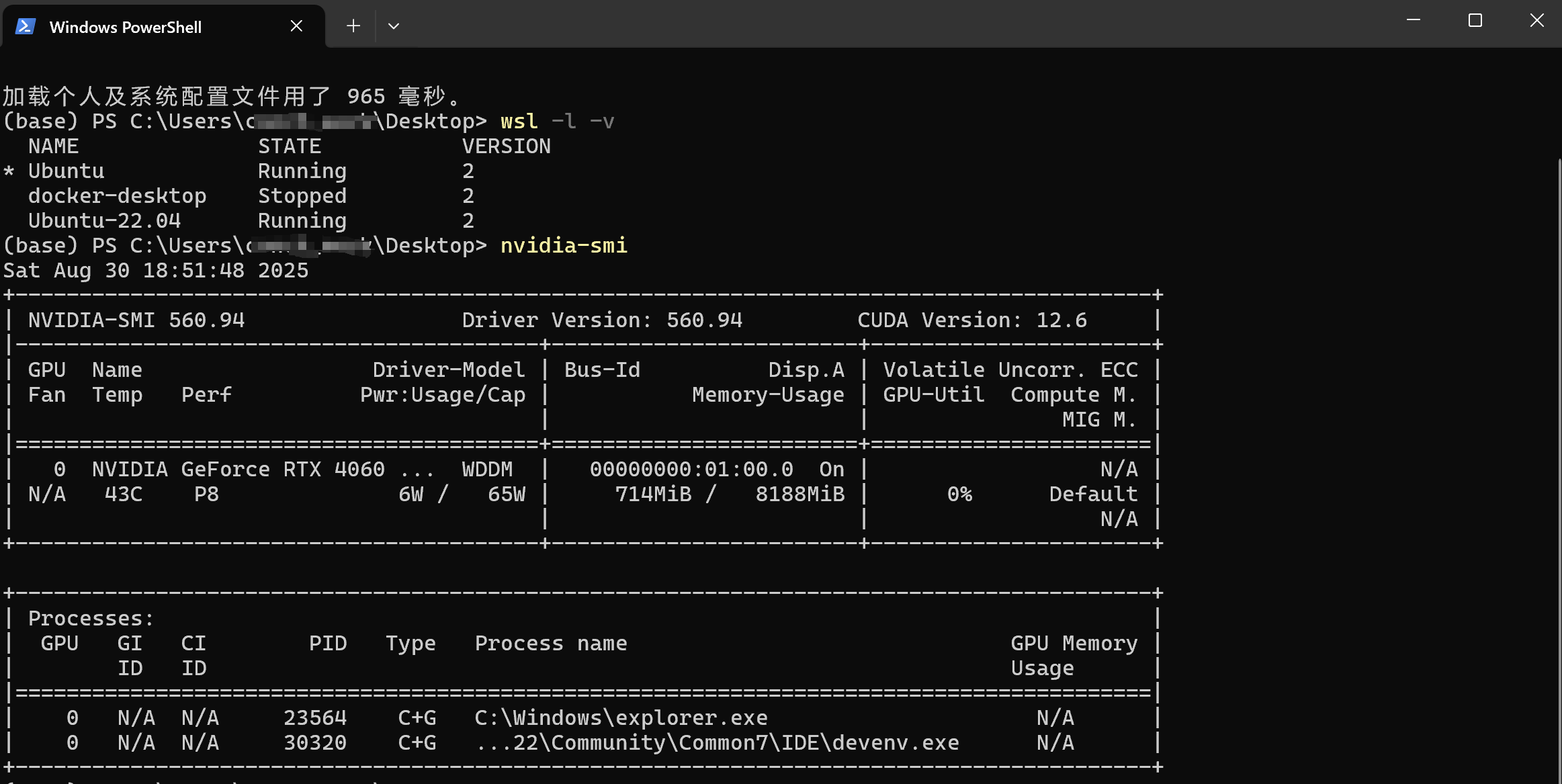Click the Ubuntu-22.04 Running entry
This screenshot has height=784, width=1562.
(104, 220)
